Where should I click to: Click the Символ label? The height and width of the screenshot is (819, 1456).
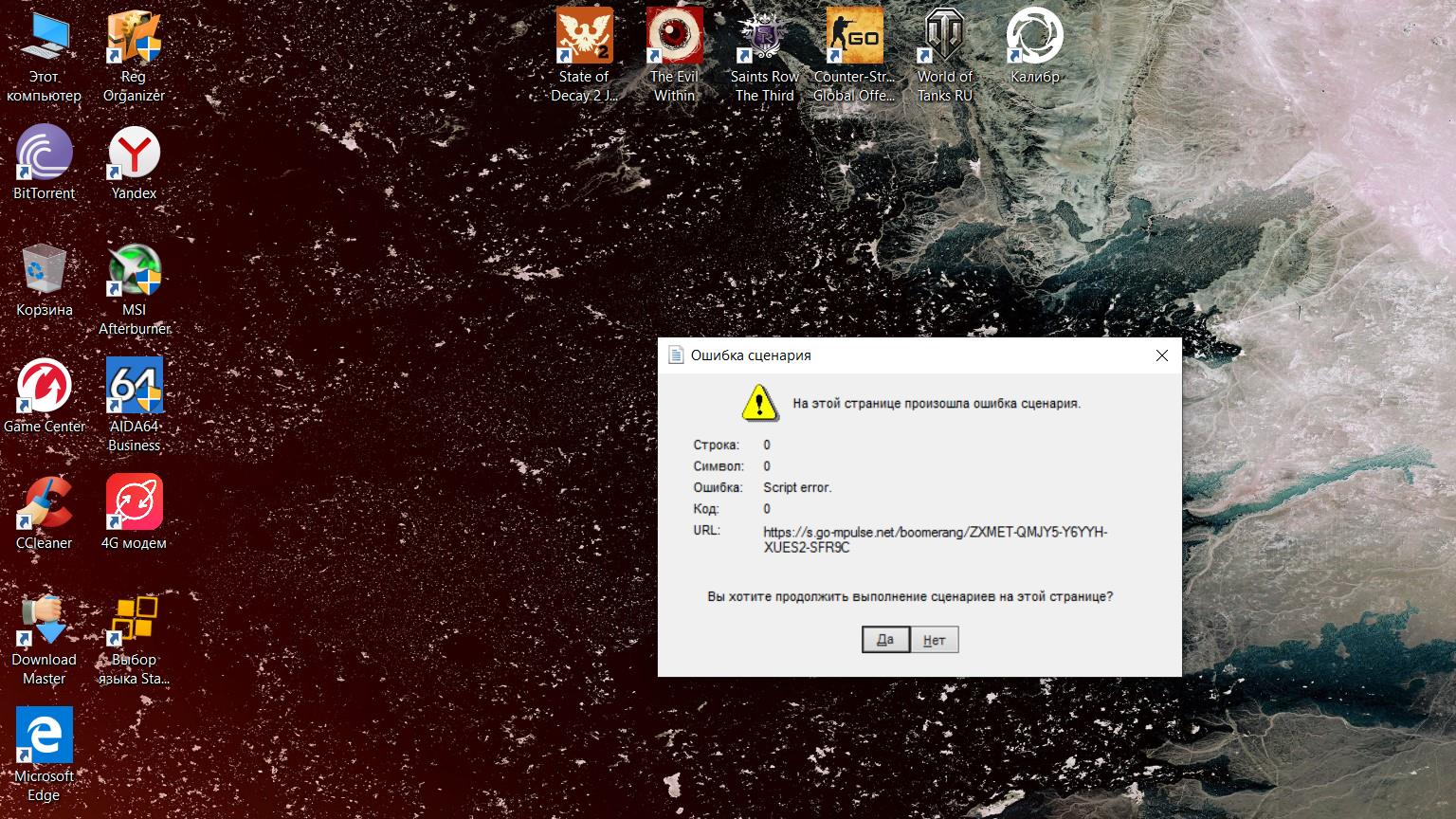(x=719, y=466)
